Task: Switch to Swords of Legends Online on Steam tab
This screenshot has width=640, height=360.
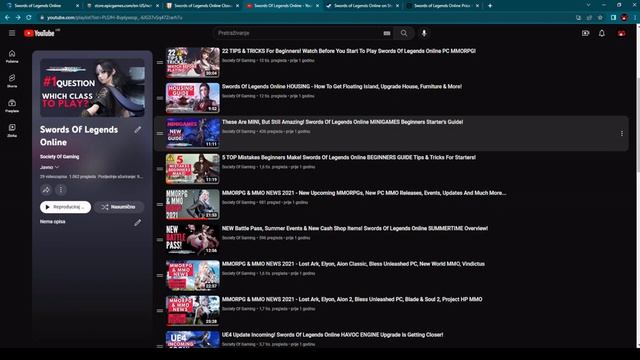Action: (362, 6)
